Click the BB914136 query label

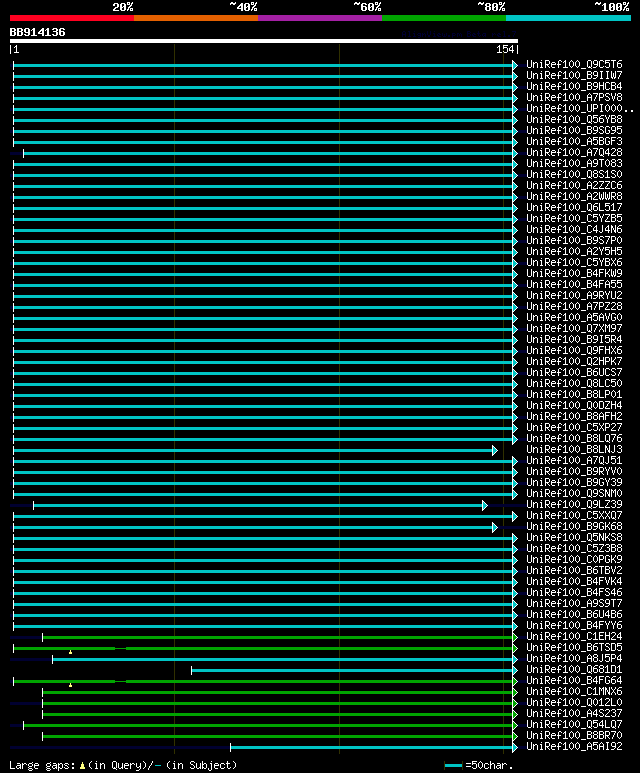pyautogui.click(x=37, y=33)
